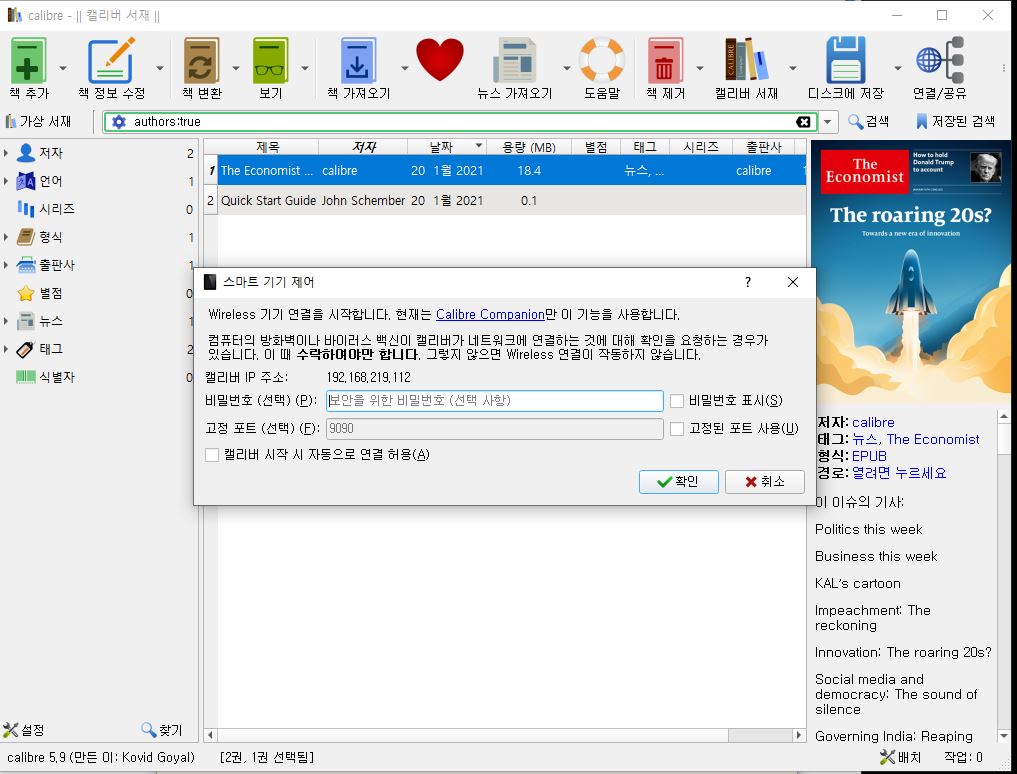
Task: Sort by the 제목 column header
Action: pos(267,147)
